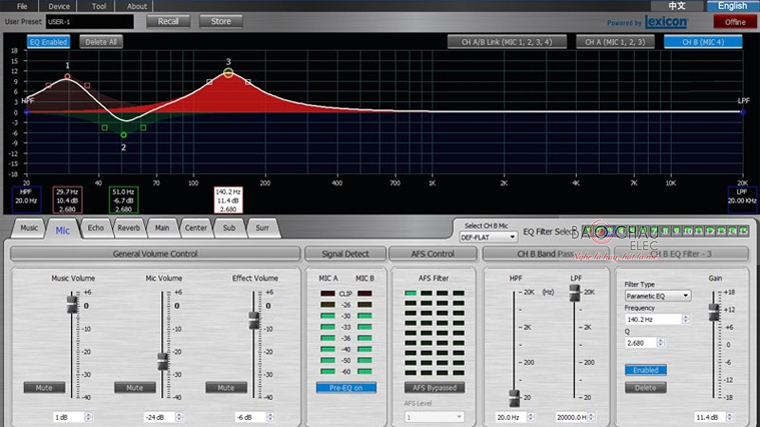The width and height of the screenshot is (760, 427).
Task: Choose EQ filter 9 in EQ Filter Select
Action: [677, 231]
